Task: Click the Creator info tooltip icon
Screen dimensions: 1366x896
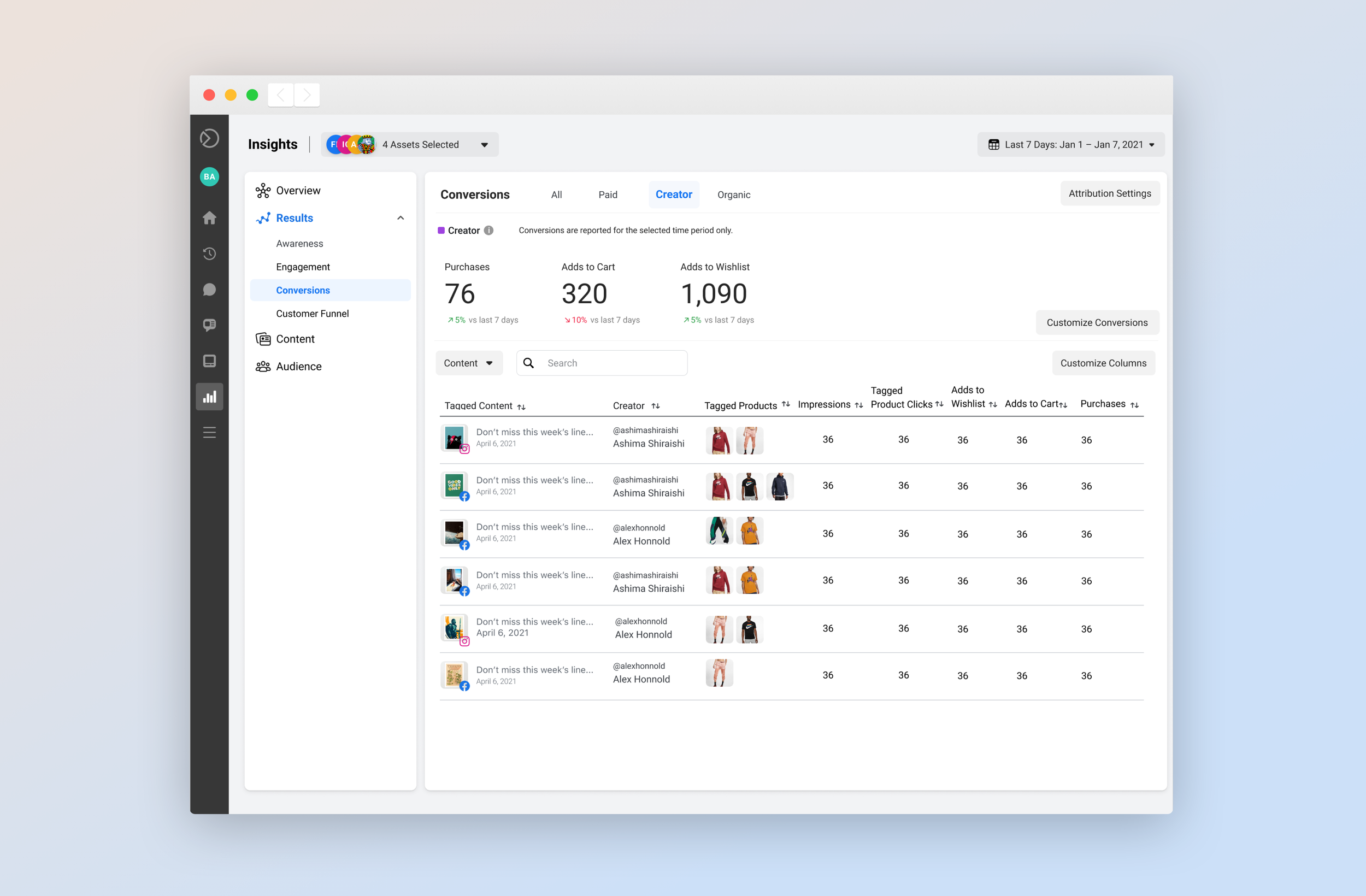Action: [488, 230]
